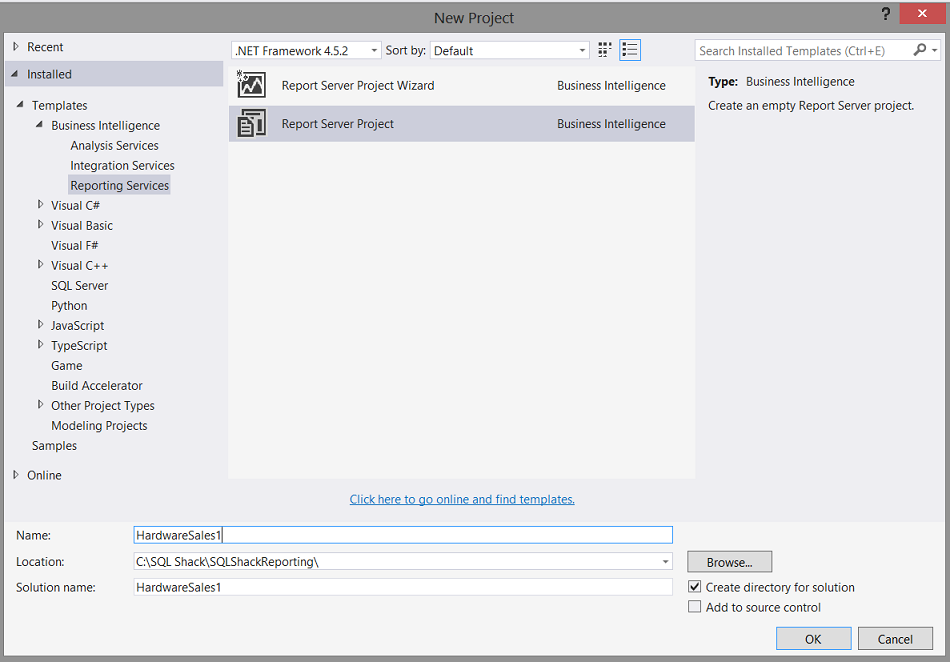The image size is (950, 662).
Task: Expand the Visual C# node
Action: tap(41, 205)
